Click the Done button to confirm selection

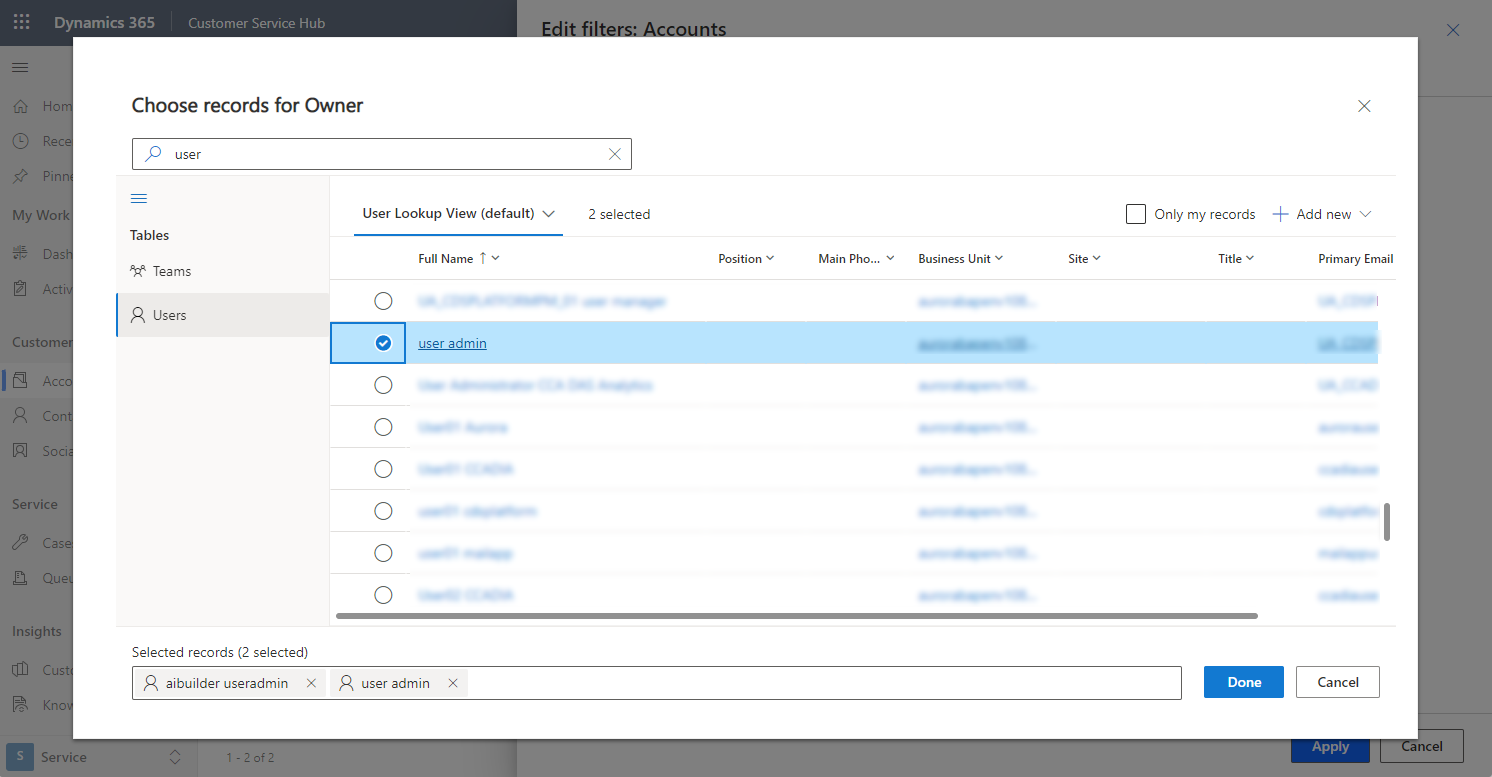1243,681
